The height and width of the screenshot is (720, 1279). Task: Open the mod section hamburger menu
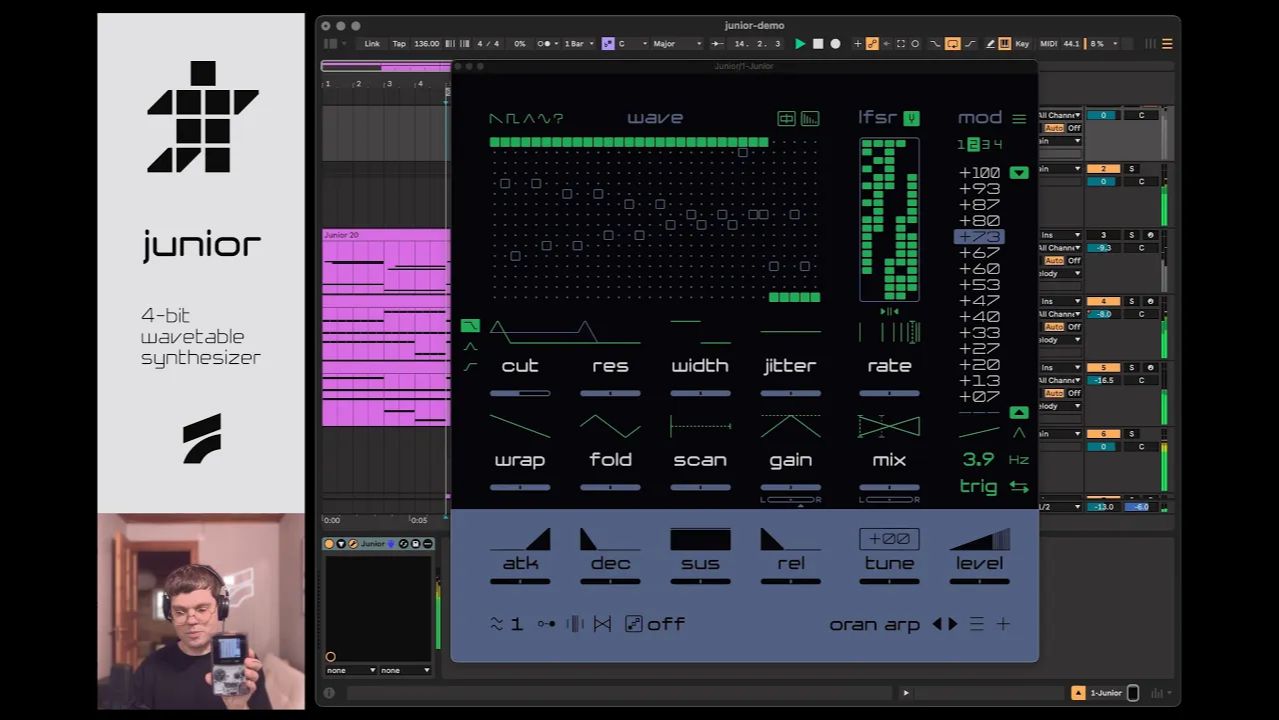[x=1019, y=119]
